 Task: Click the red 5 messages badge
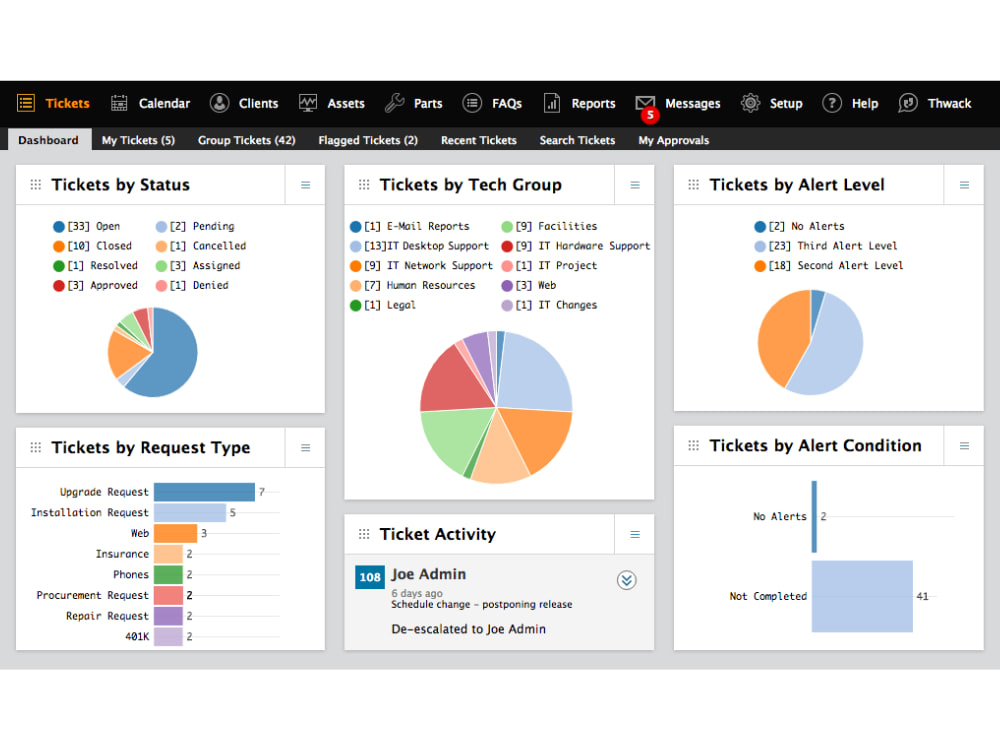coord(650,115)
